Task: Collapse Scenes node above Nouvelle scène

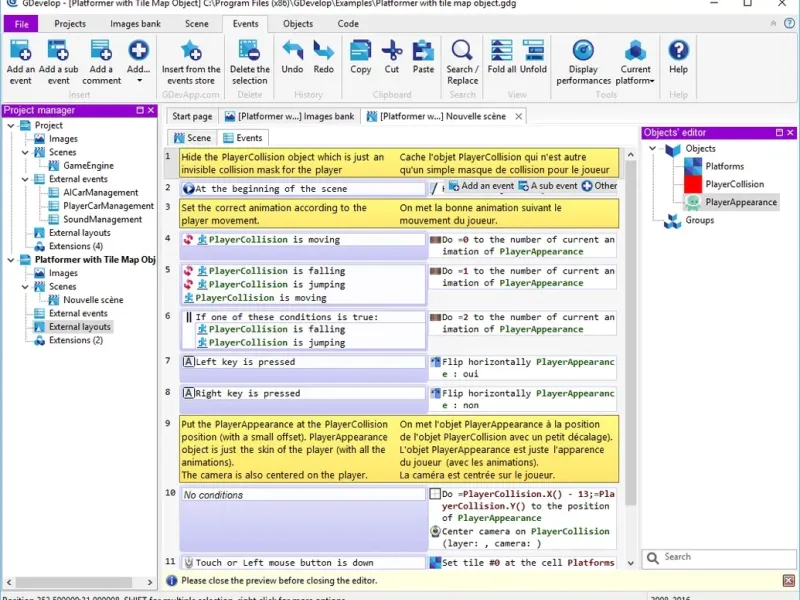Action: pyautogui.click(x=25, y=287)
